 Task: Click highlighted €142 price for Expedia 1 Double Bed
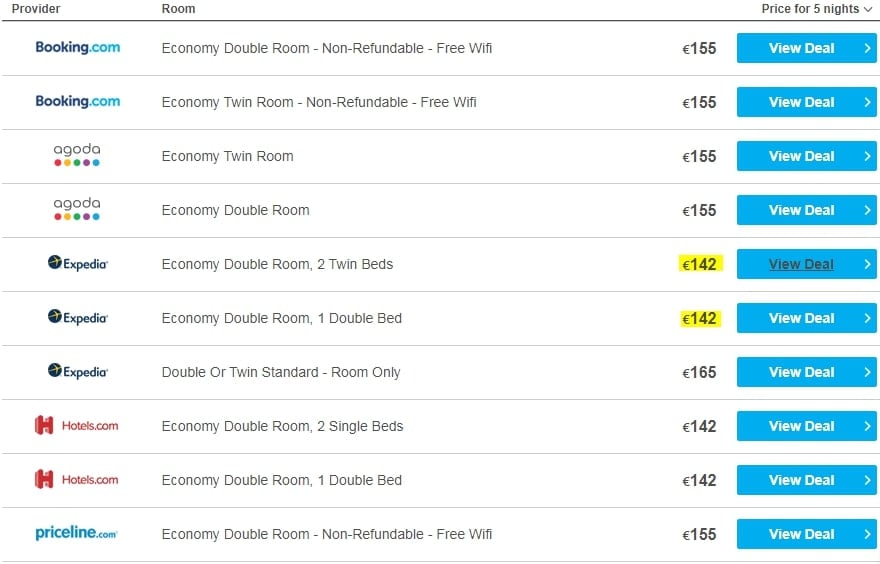(700, 318)
